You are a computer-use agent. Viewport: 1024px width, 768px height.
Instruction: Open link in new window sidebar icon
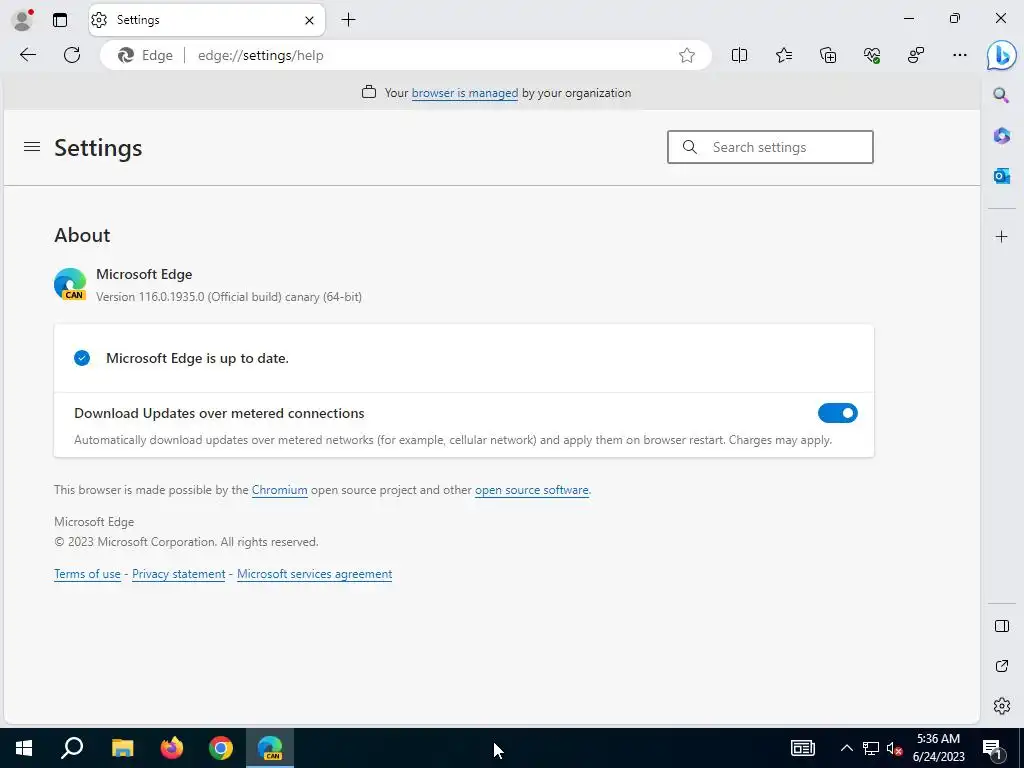[x=1001, y=666]
